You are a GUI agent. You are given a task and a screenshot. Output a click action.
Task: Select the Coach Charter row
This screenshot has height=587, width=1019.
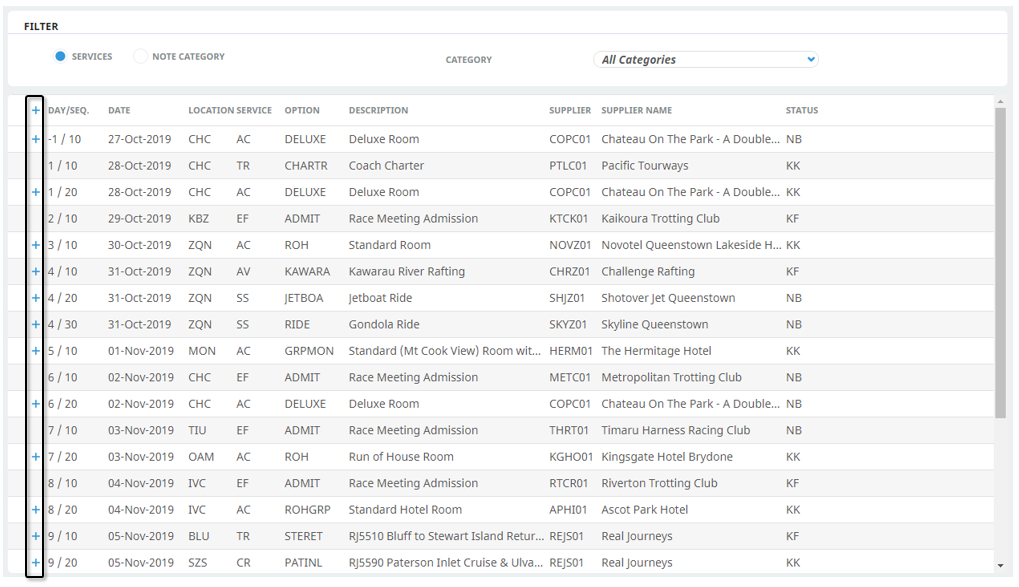click(x=500, y=166)
